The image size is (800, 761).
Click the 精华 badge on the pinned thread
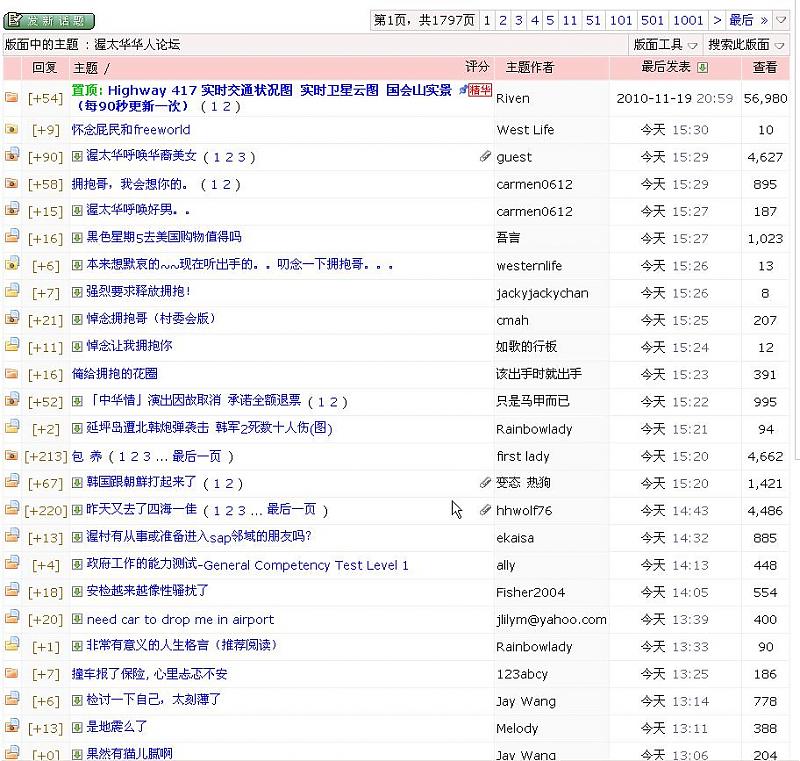point(481,91)
